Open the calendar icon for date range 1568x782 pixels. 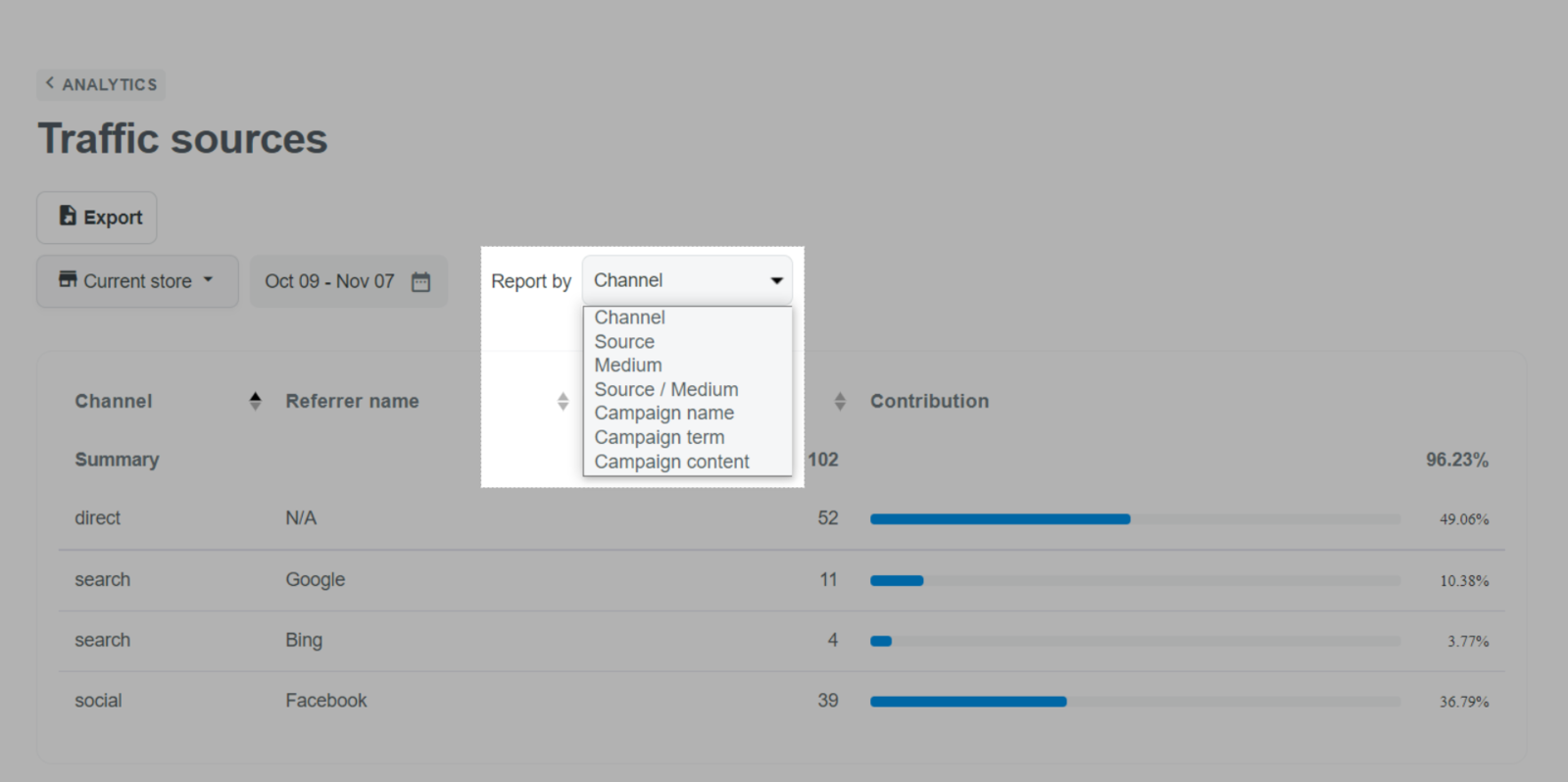click(x=420, y=282)
